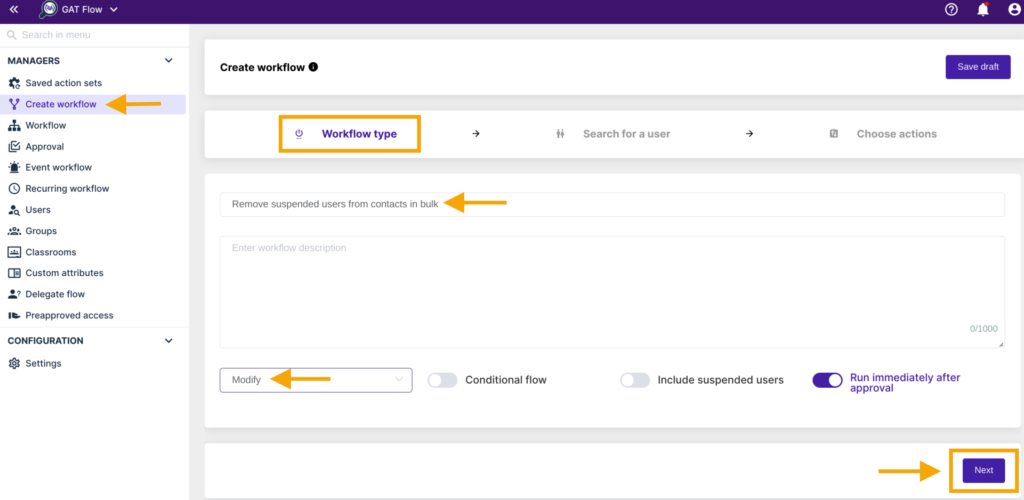1024x500 pixels.
Task: Turn on Include suspended users toggle
Action: coord(634,380)
